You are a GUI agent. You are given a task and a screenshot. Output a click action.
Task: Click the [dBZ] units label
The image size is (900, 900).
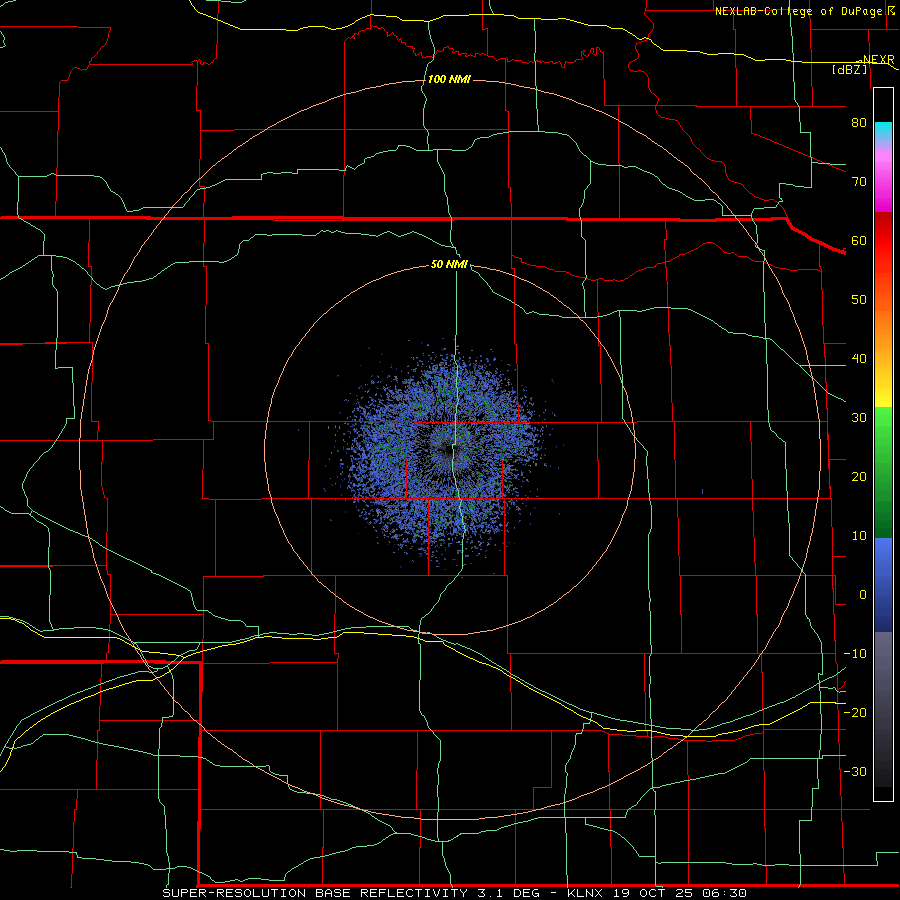pyautogui.click(x=849, y=69)
